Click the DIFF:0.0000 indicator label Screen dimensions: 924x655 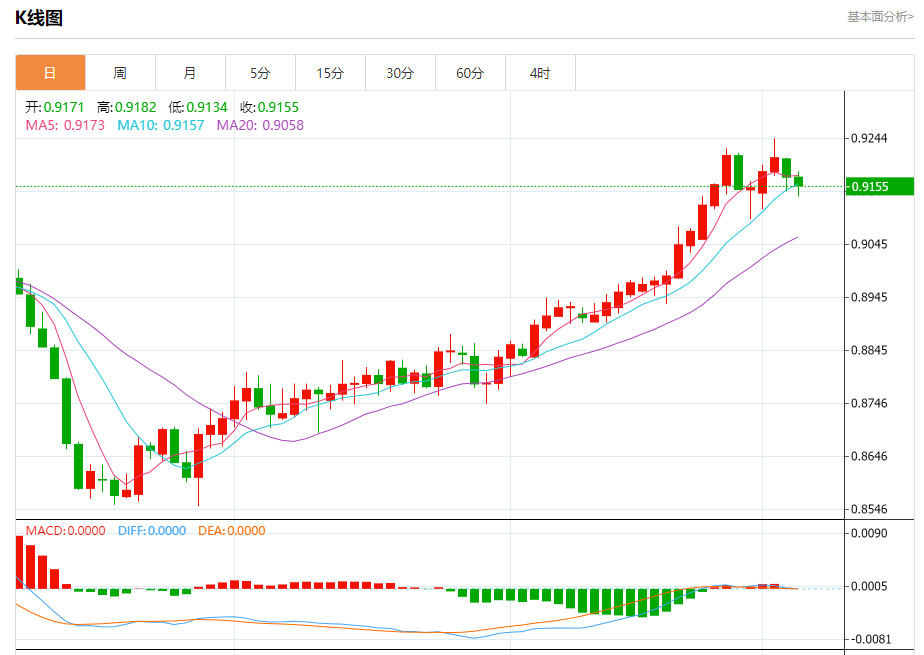click(152, 531)
